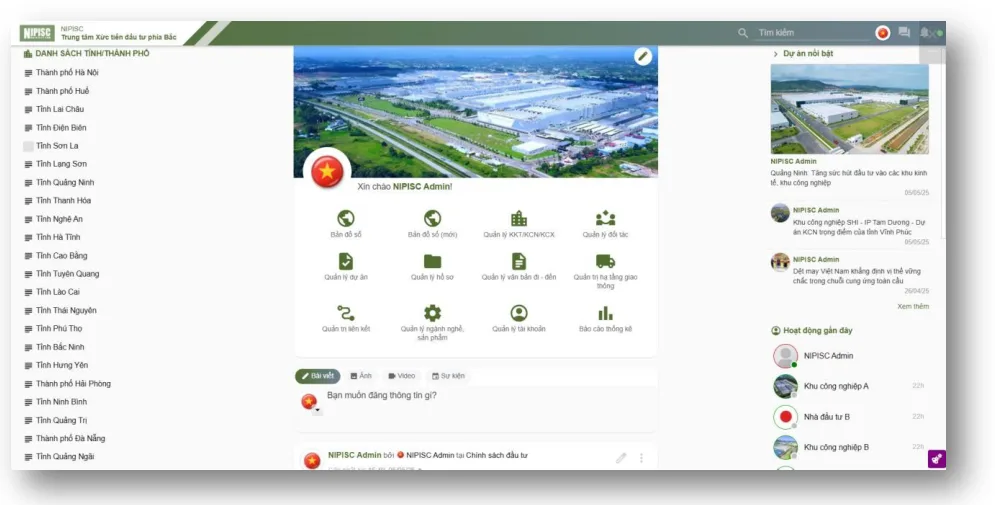Open NIPISC Admin in Hoạt động gần đây

pos(828,356)
